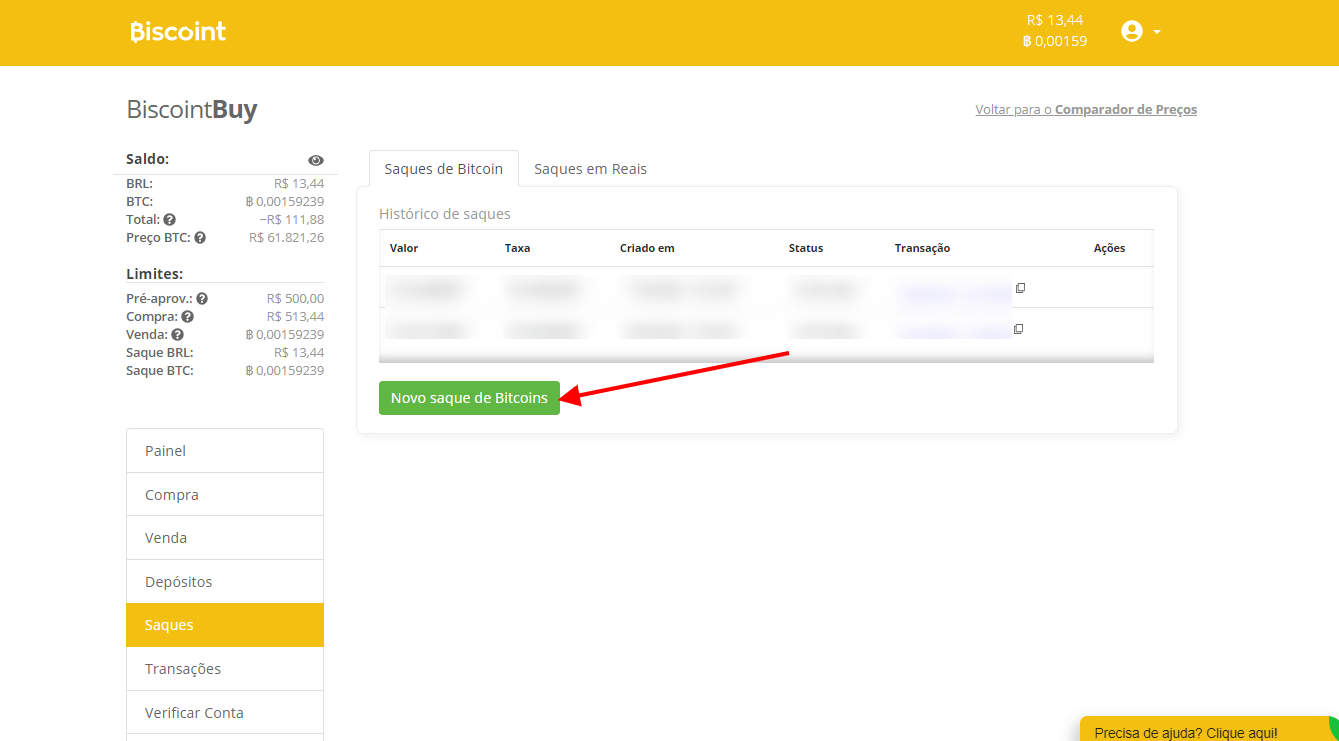Screen dimensions: 1339x741
Task: Click the BiscointBuy page title
Action: click(x=192, y=110)
